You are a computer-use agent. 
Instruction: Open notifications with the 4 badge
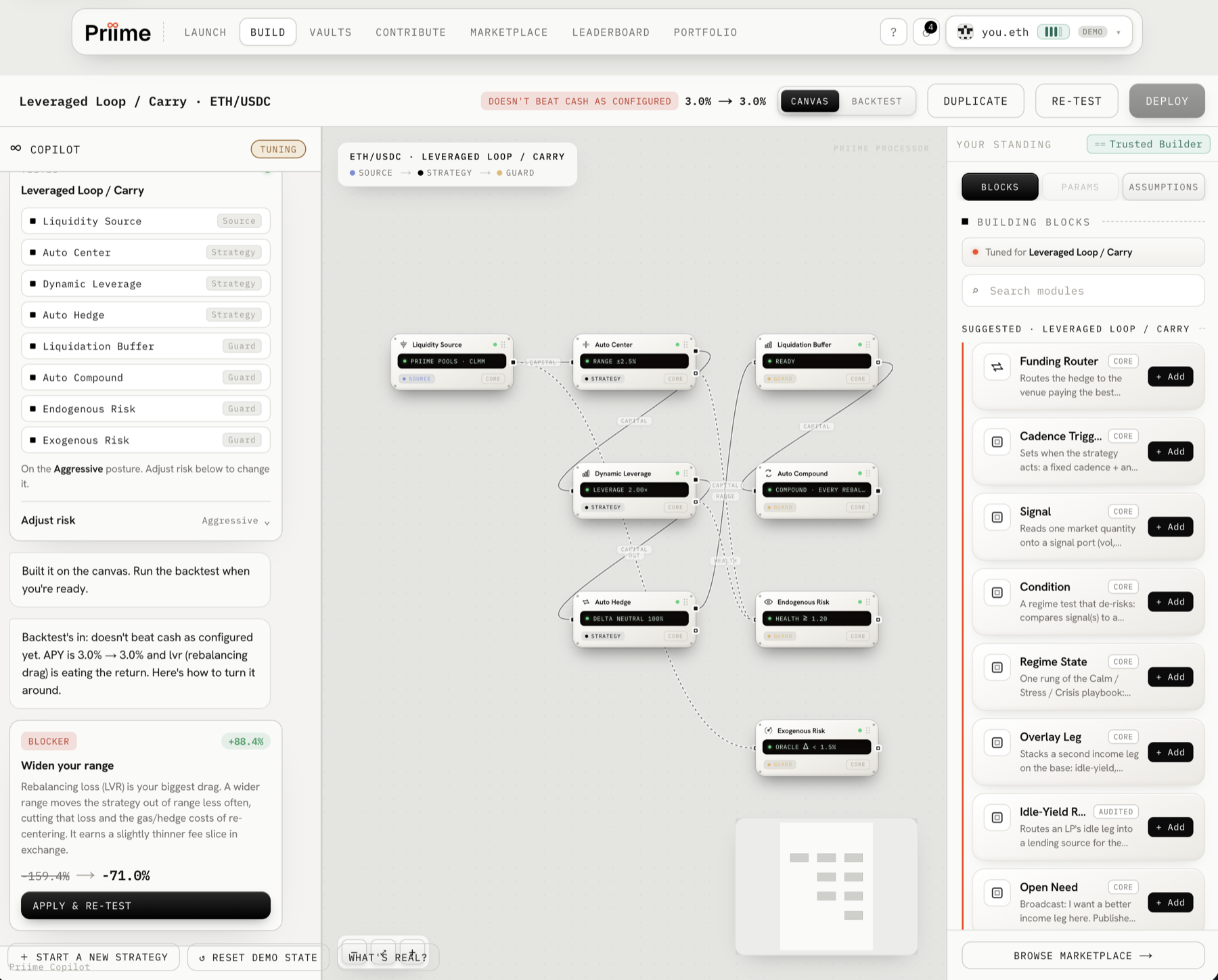click(x=926, y=32)
